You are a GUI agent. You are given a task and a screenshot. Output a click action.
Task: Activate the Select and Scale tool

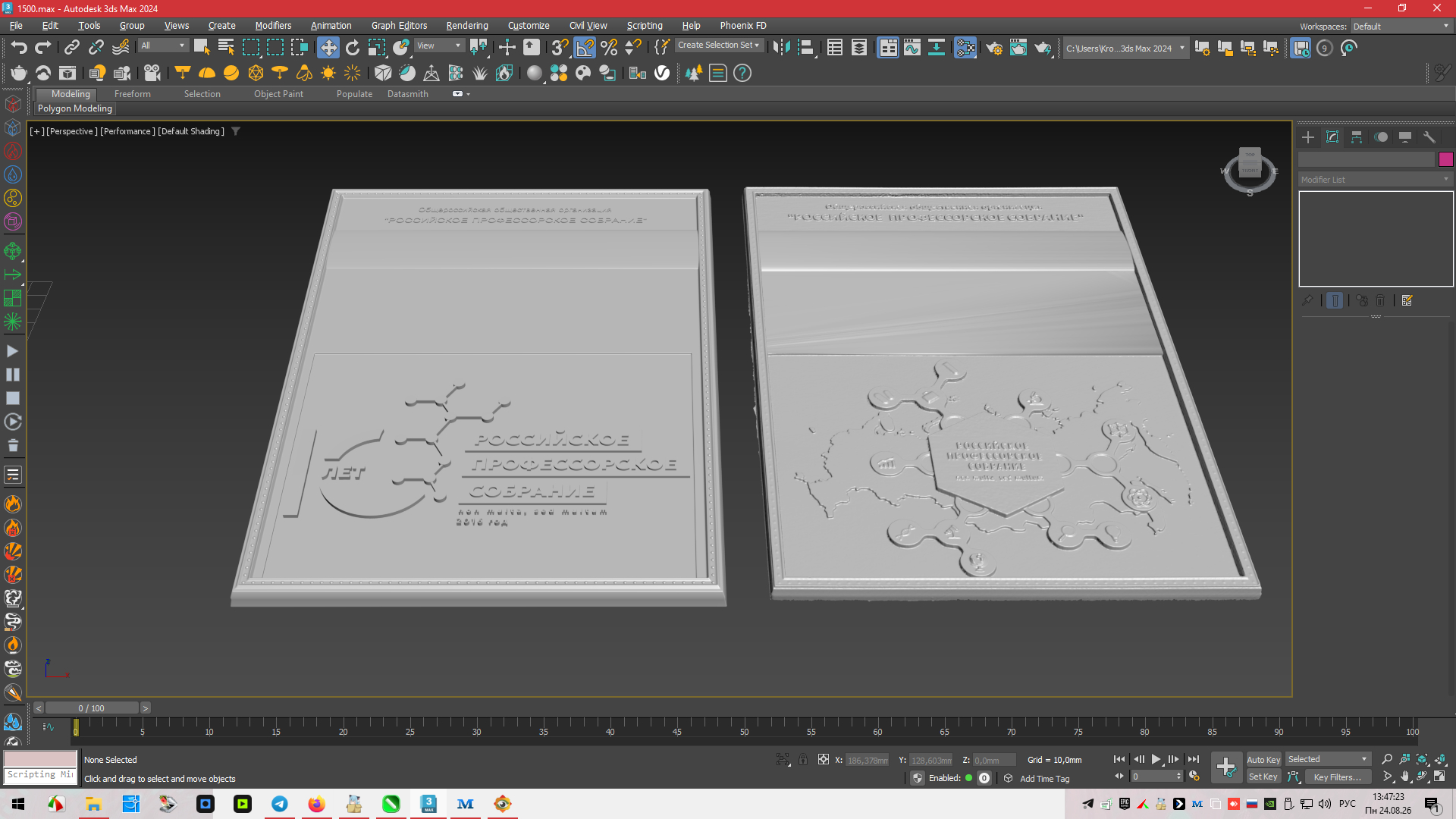[377, 48]
